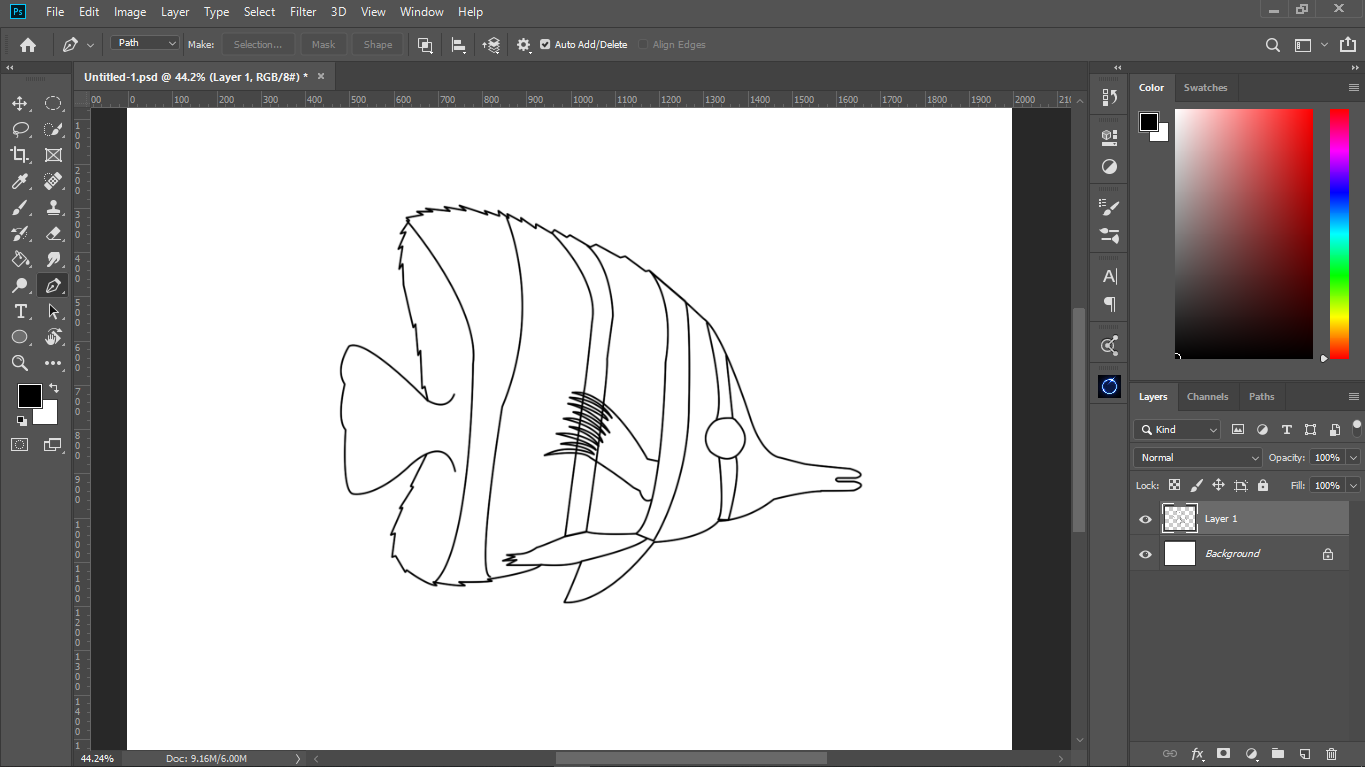This screenshot has height=767, width=1365.
Task: Select the Eyedropper tool
Action: pos(19,181)
